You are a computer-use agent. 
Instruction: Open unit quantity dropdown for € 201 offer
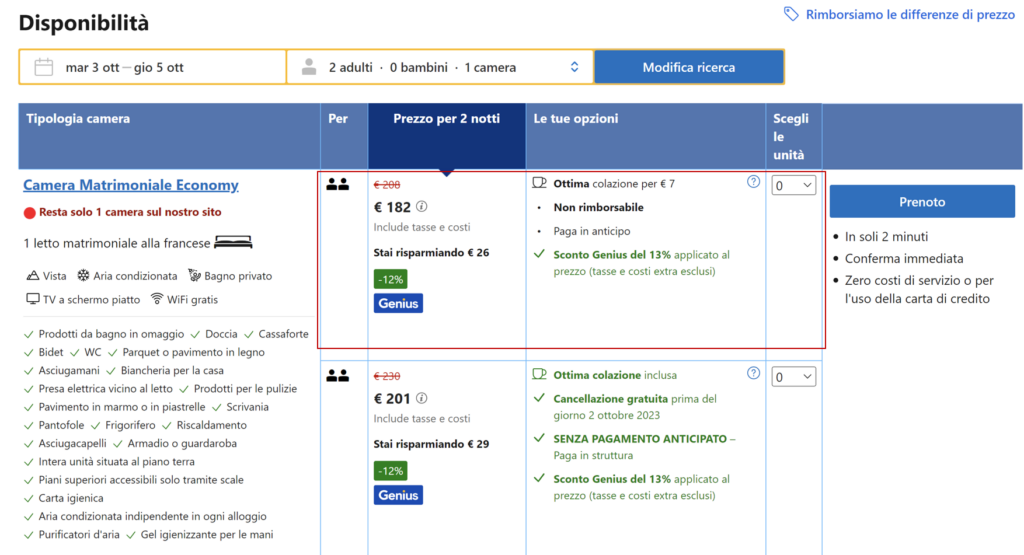coord(794,377)
